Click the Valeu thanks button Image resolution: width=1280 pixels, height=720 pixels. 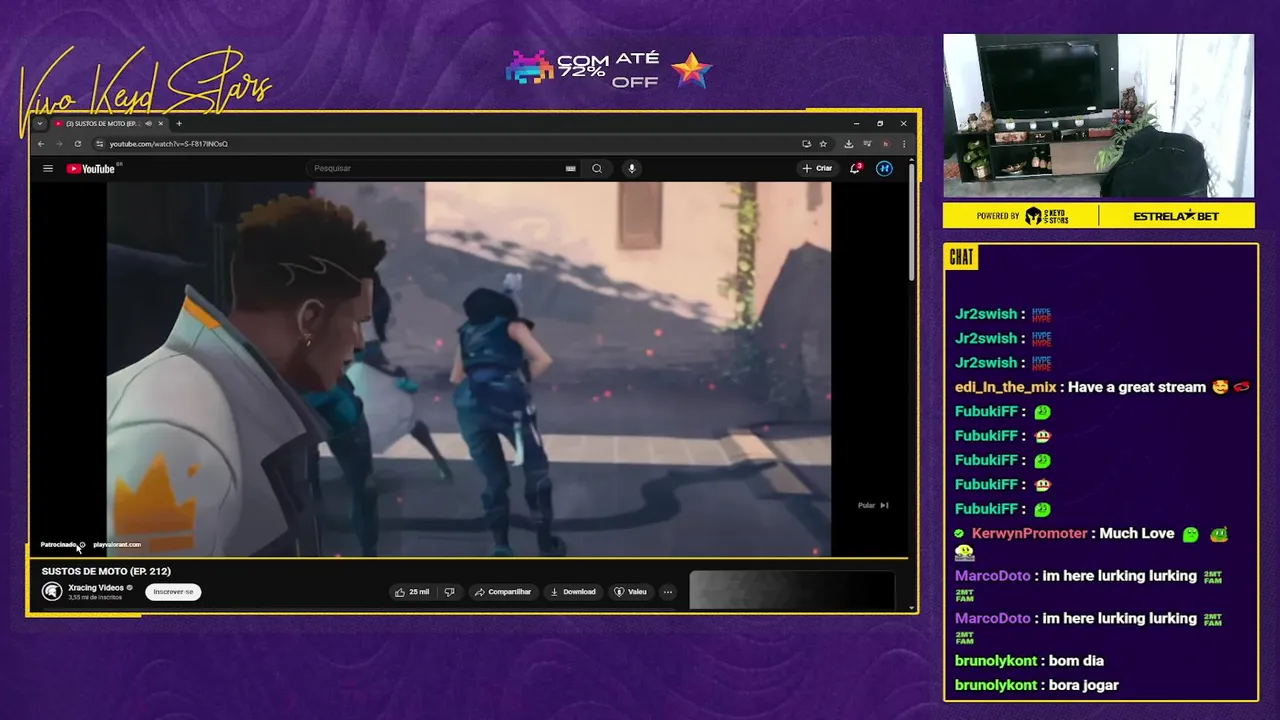click(x=630, y=592)
